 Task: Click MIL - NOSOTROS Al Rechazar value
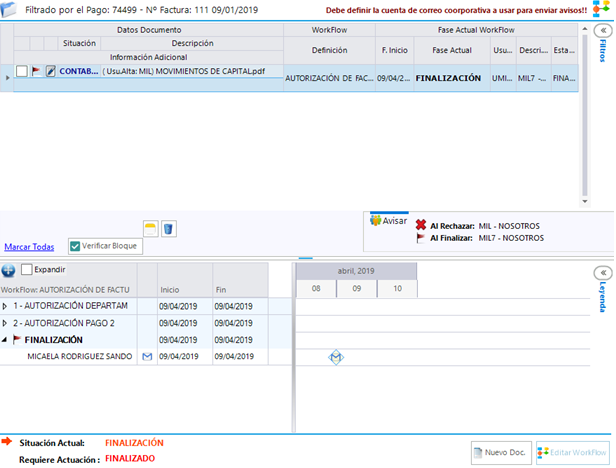point(509,226)
